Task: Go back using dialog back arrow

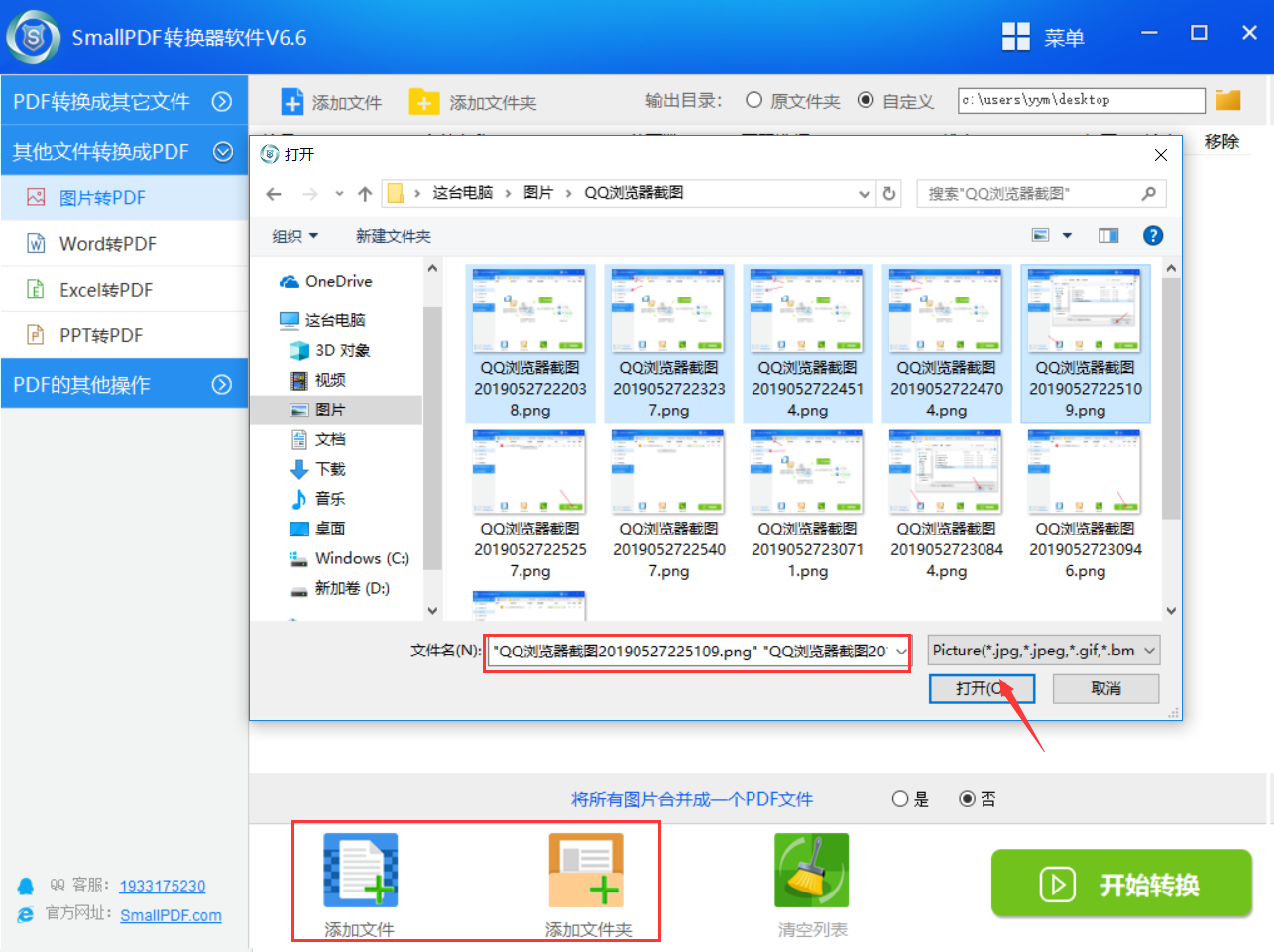Action: [x=274, y=194]
